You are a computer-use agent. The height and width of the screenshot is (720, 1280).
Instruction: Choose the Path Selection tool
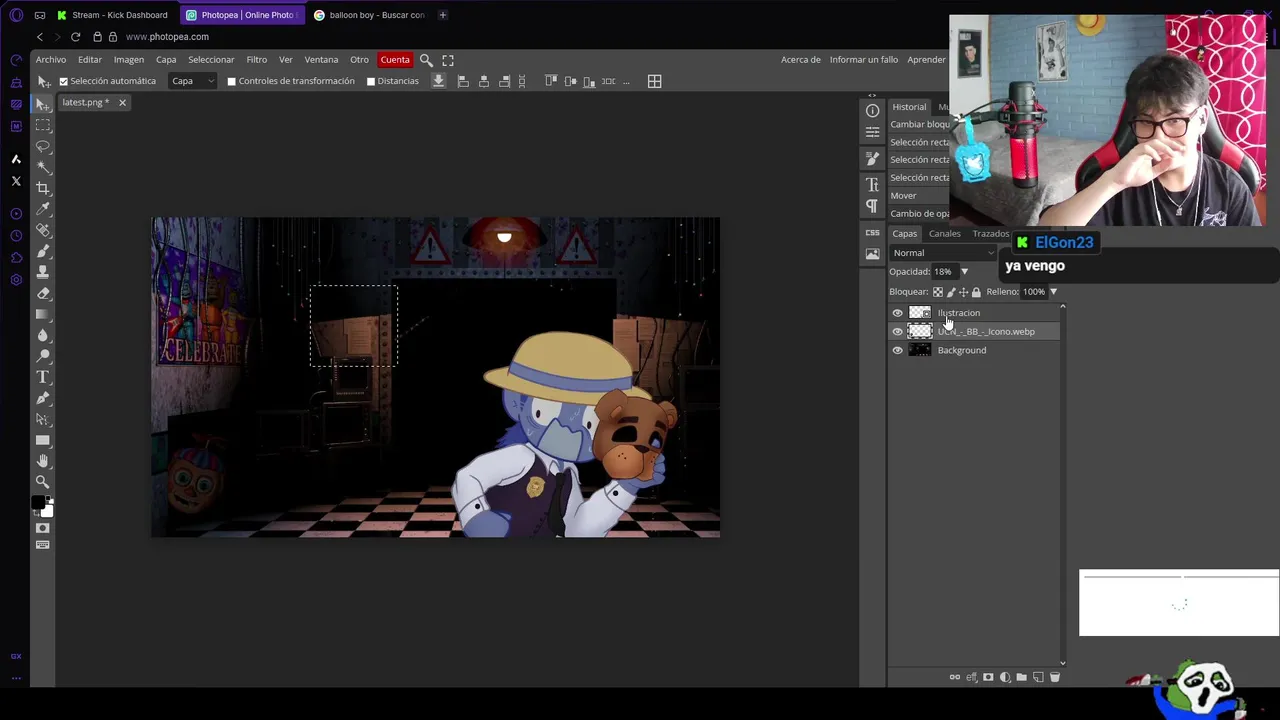pyautogui.click(x=43, y=419)
